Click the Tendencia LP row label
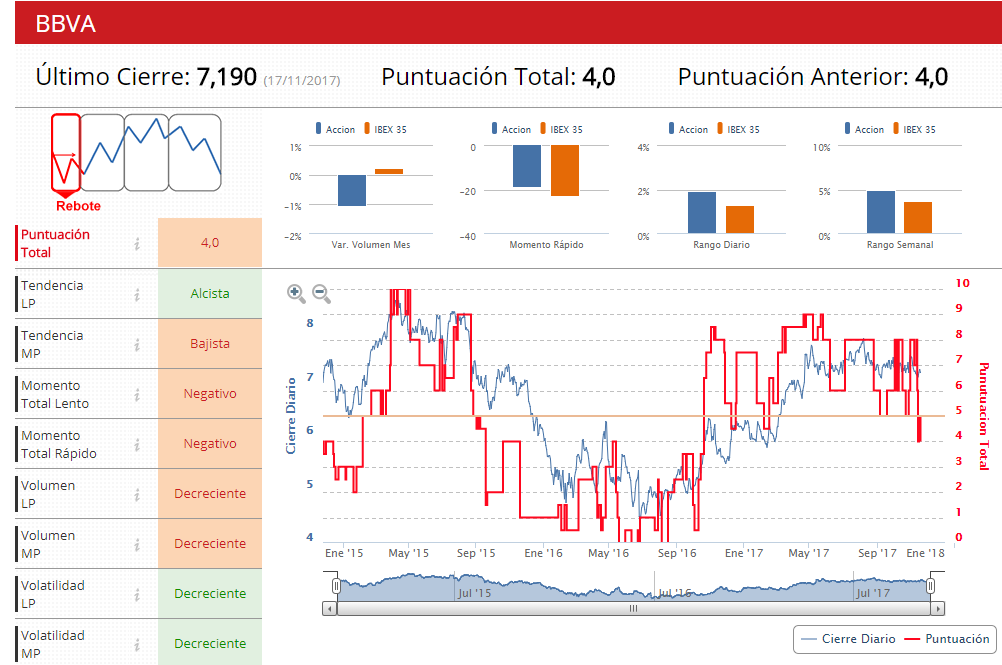The height and width of the screenshot is (665, 1002). 52,294
